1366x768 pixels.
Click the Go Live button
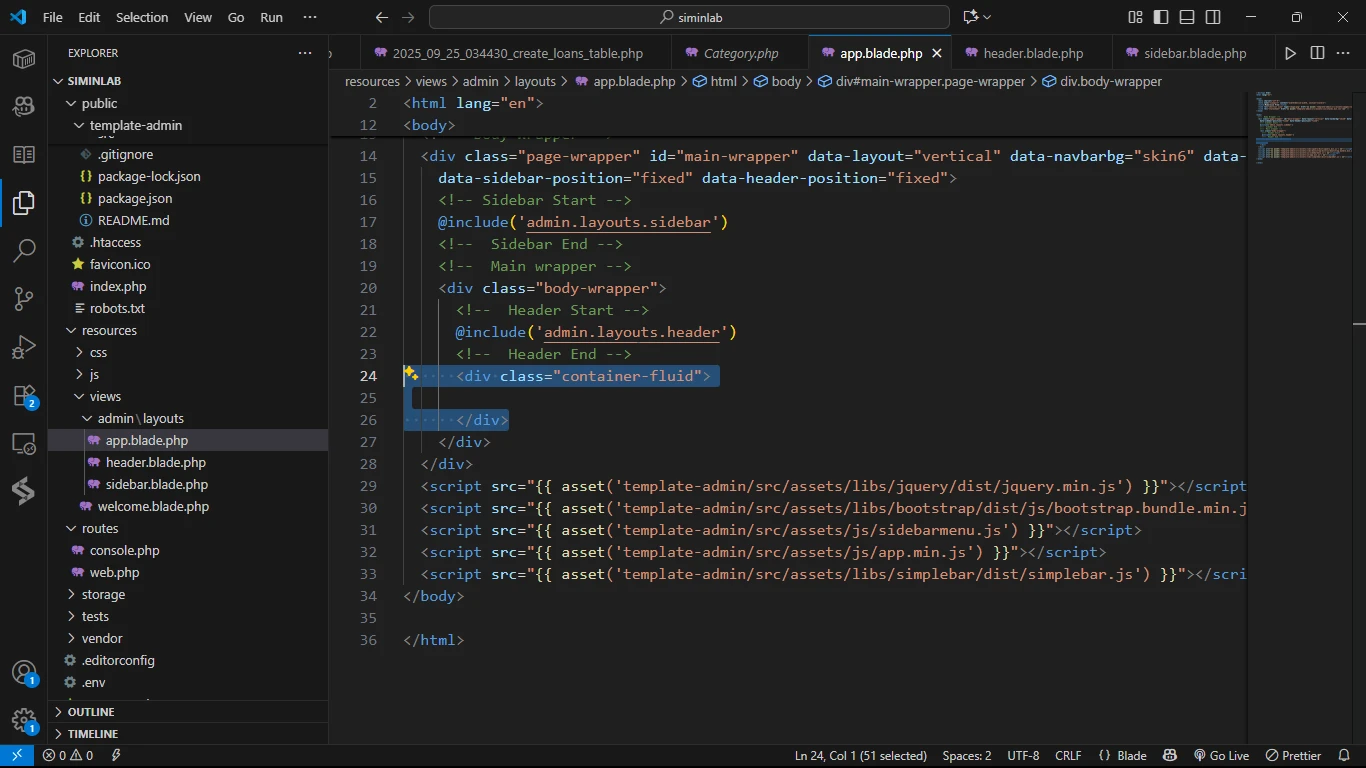[x=1221, y=756]
